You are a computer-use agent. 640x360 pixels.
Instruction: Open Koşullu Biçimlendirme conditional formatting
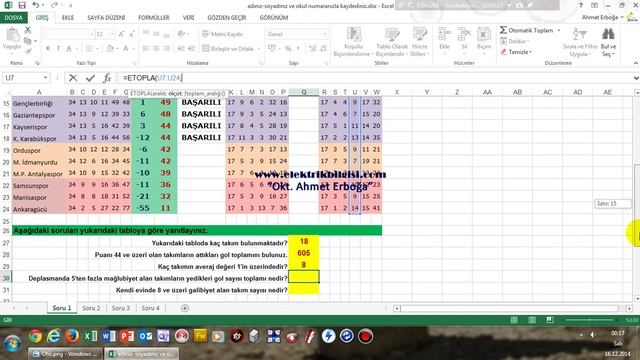point(353,42)
